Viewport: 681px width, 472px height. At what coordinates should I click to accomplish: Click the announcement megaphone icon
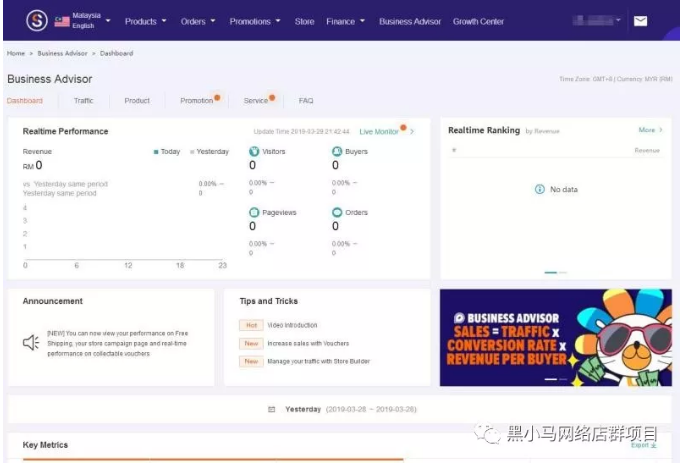[31, 343]
